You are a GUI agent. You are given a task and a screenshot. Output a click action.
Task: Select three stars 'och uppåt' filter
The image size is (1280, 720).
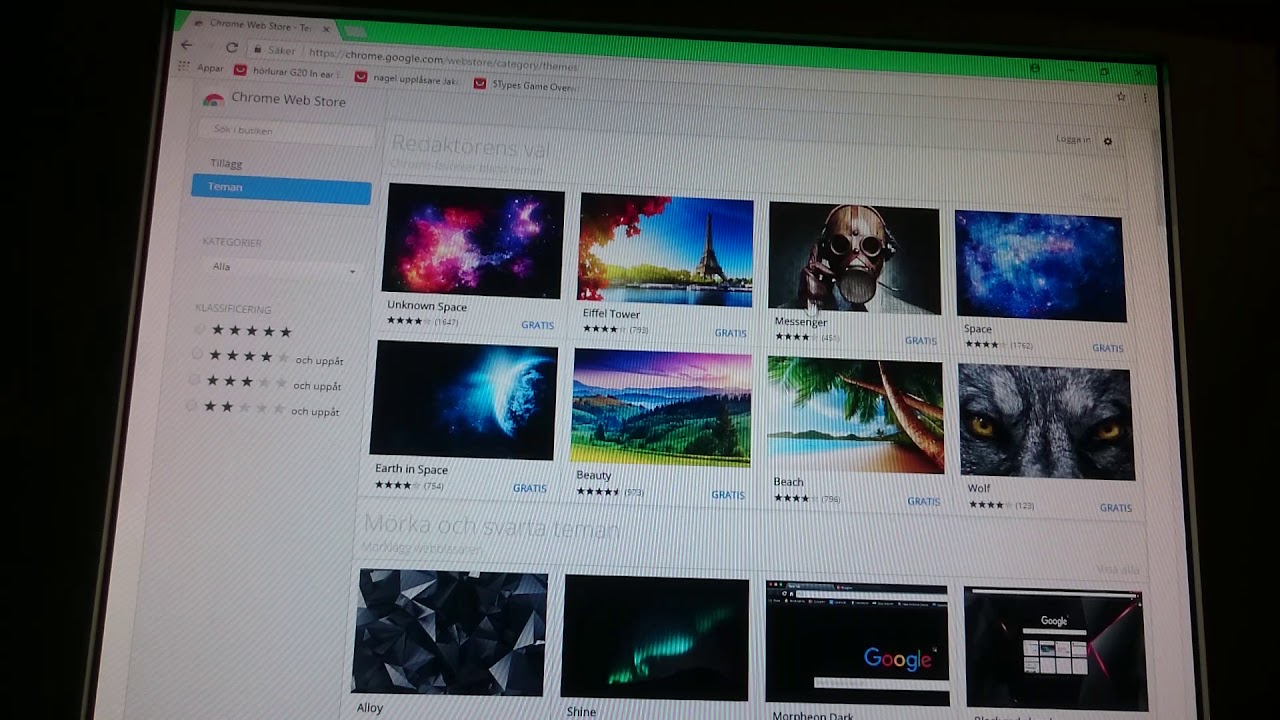click(266, 383)
